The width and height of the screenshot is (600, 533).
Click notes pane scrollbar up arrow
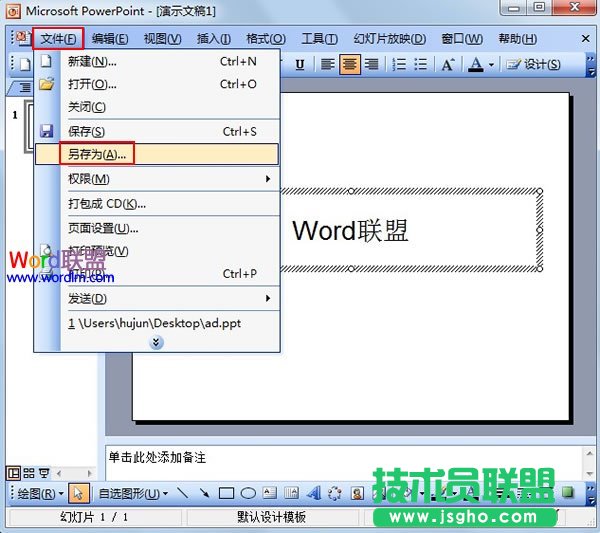click(x=589, y=453)
